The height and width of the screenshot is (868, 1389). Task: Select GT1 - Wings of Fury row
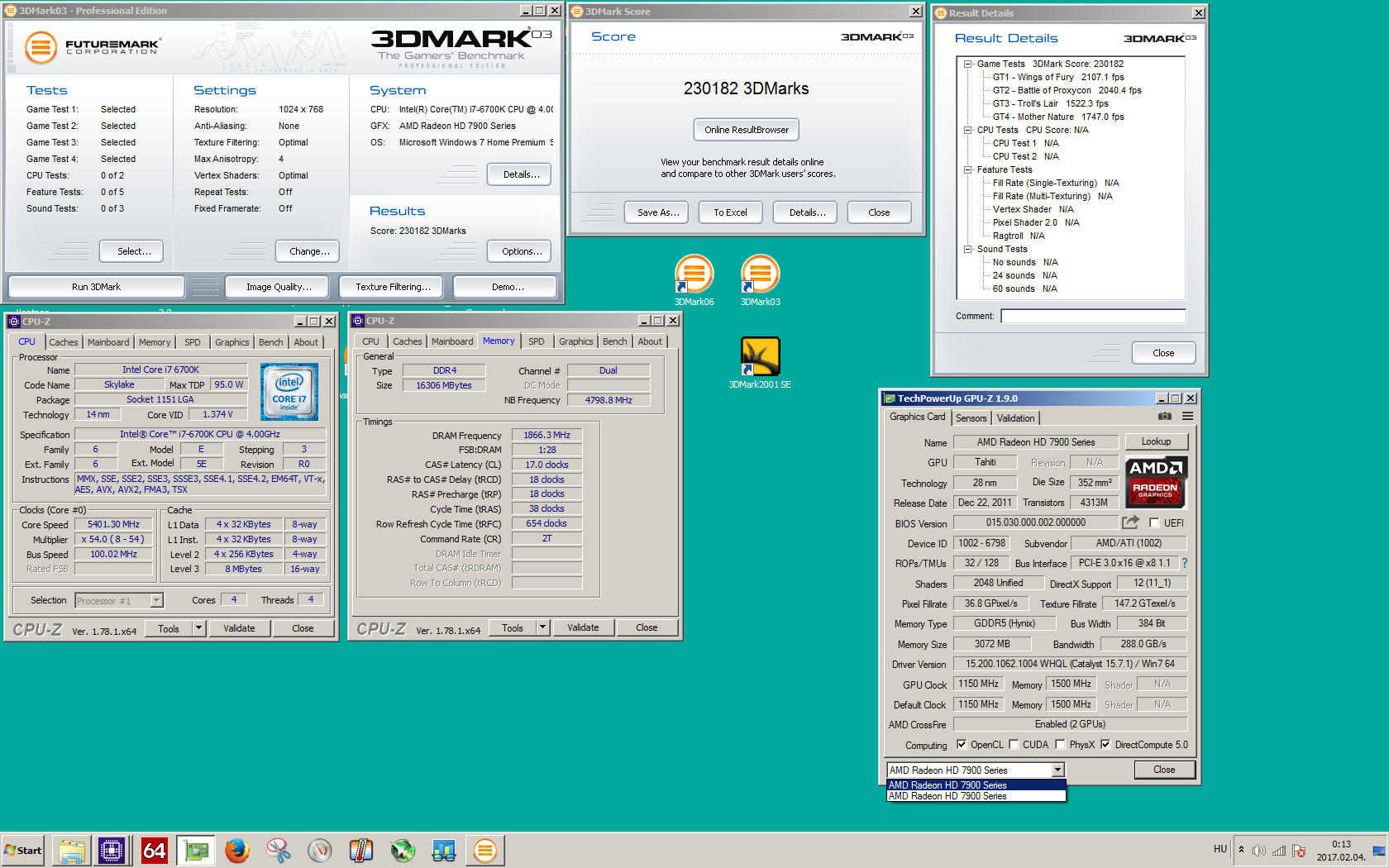(x=1058, y=77)
